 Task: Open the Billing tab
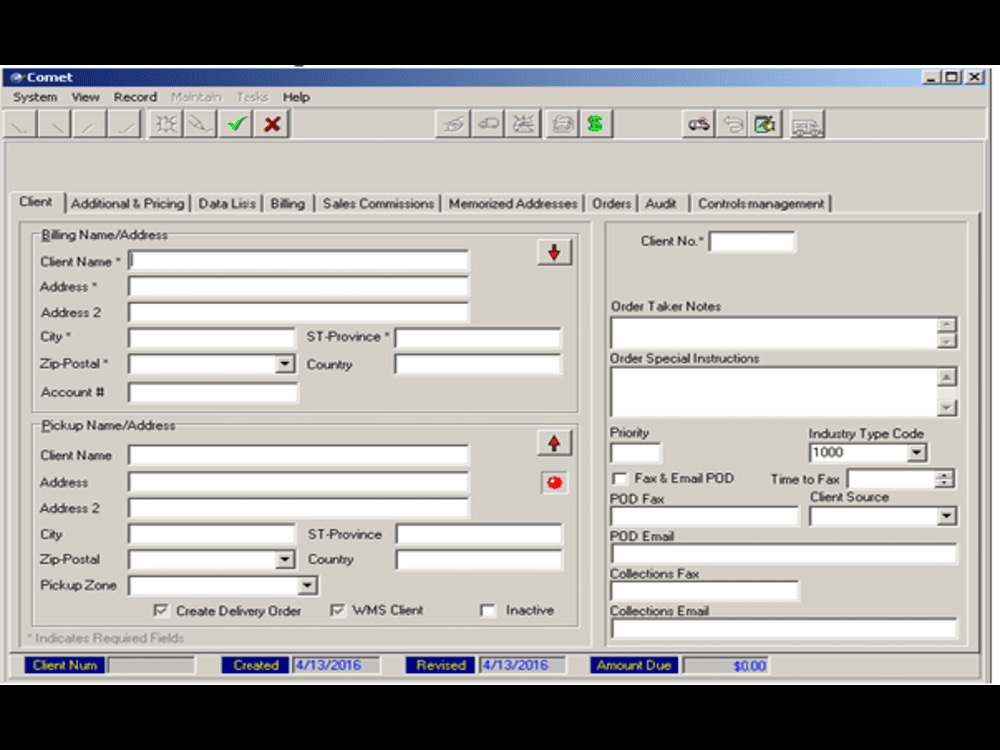tap(288, 203)
